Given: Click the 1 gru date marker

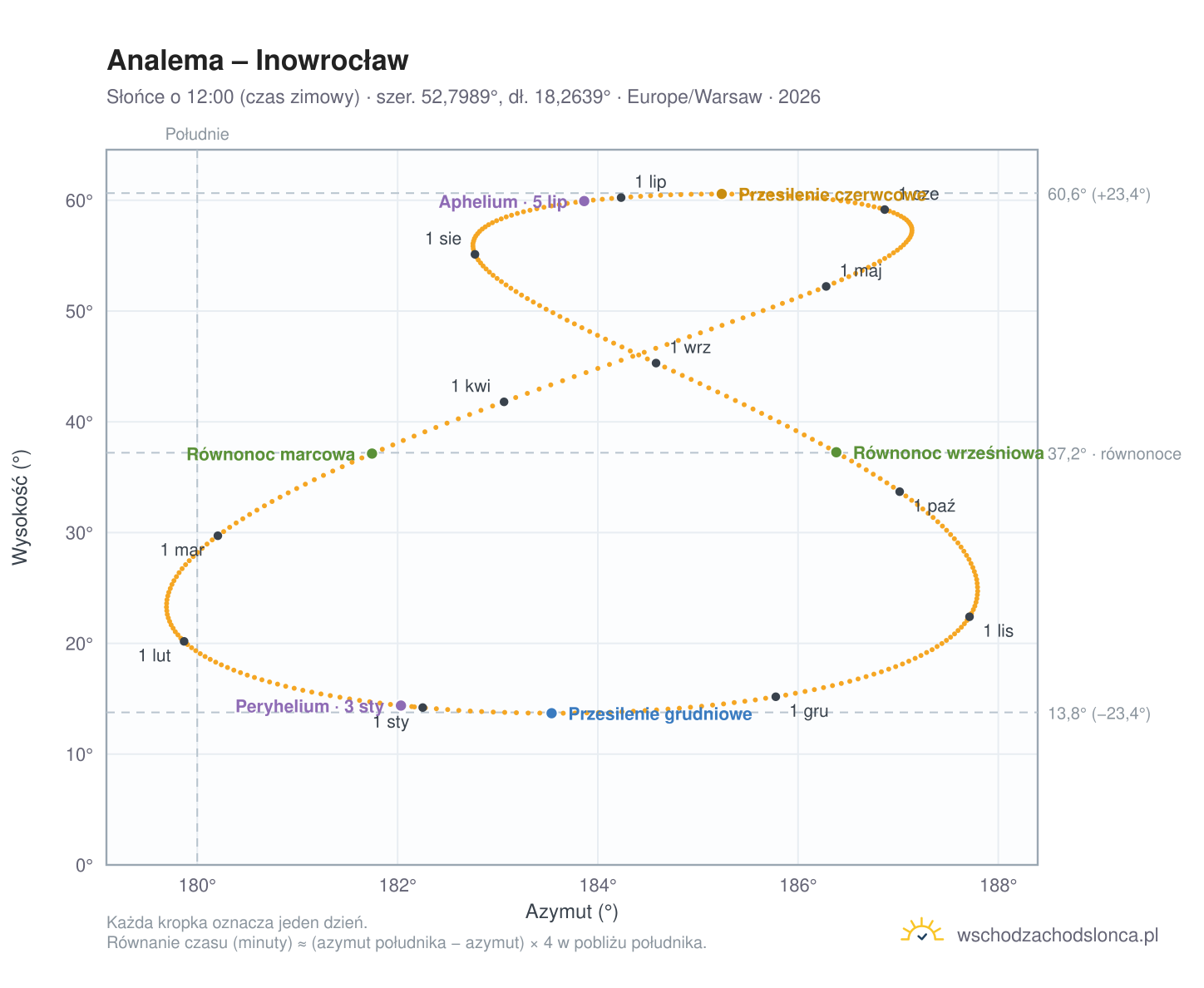Looking at the screenshot, I should click(776, 697).
